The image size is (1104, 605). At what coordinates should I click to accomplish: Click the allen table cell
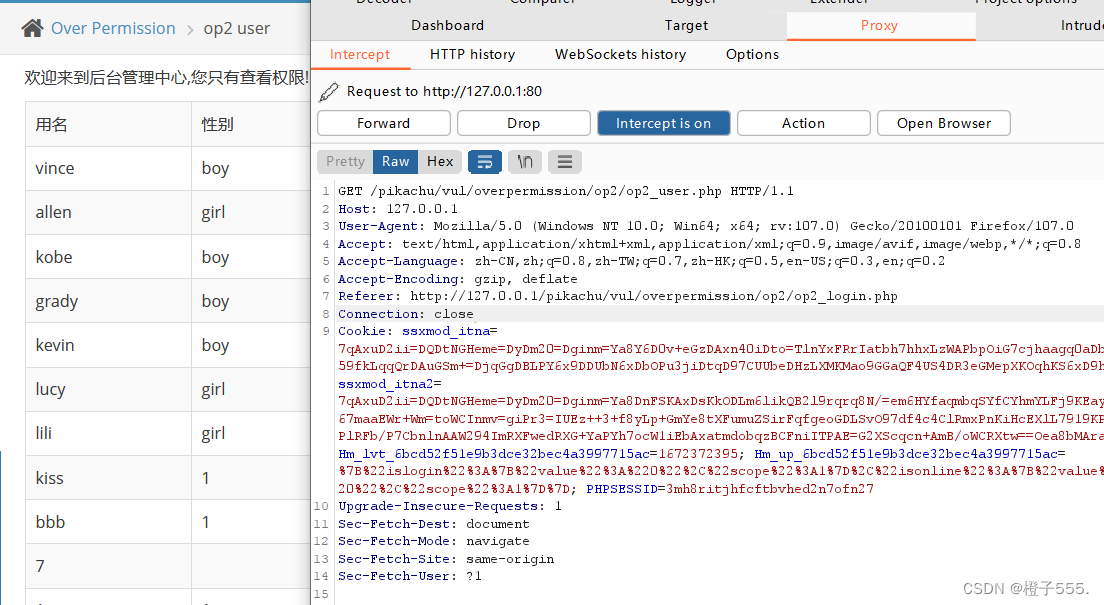point(108,212)
